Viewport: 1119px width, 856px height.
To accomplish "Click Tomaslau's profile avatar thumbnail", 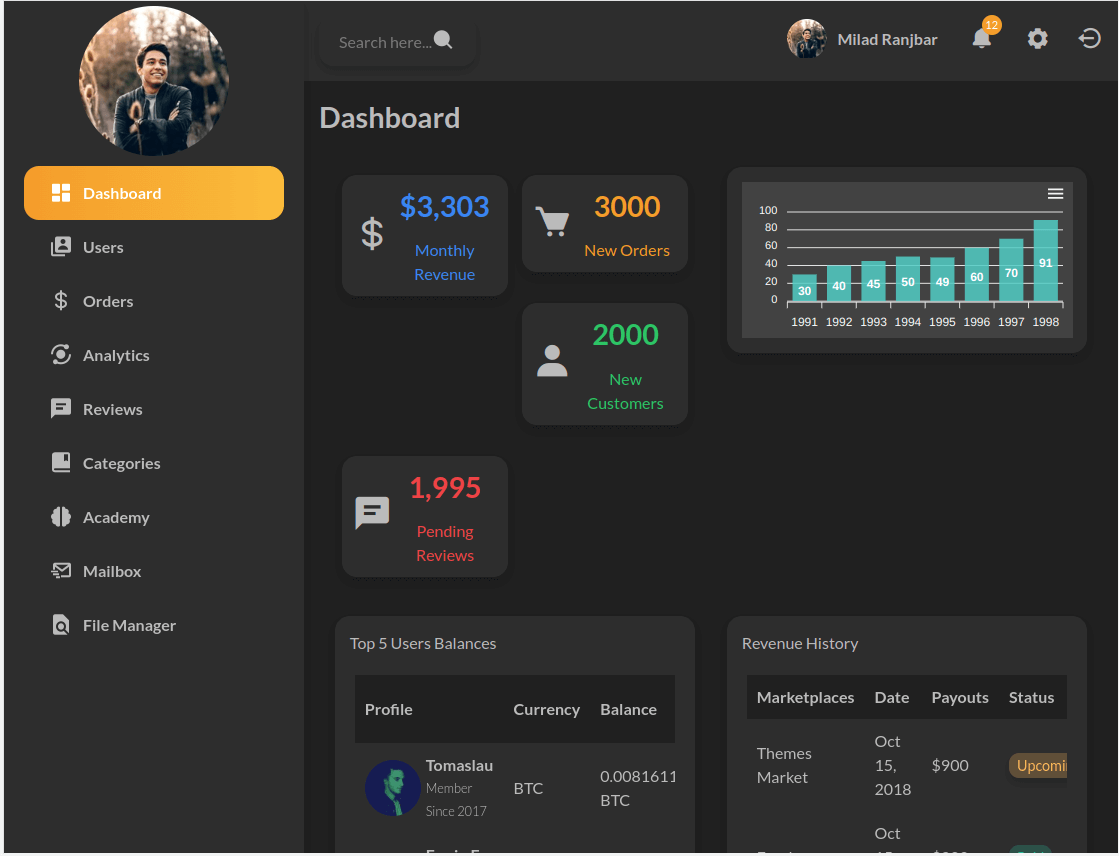I will 392,788.
